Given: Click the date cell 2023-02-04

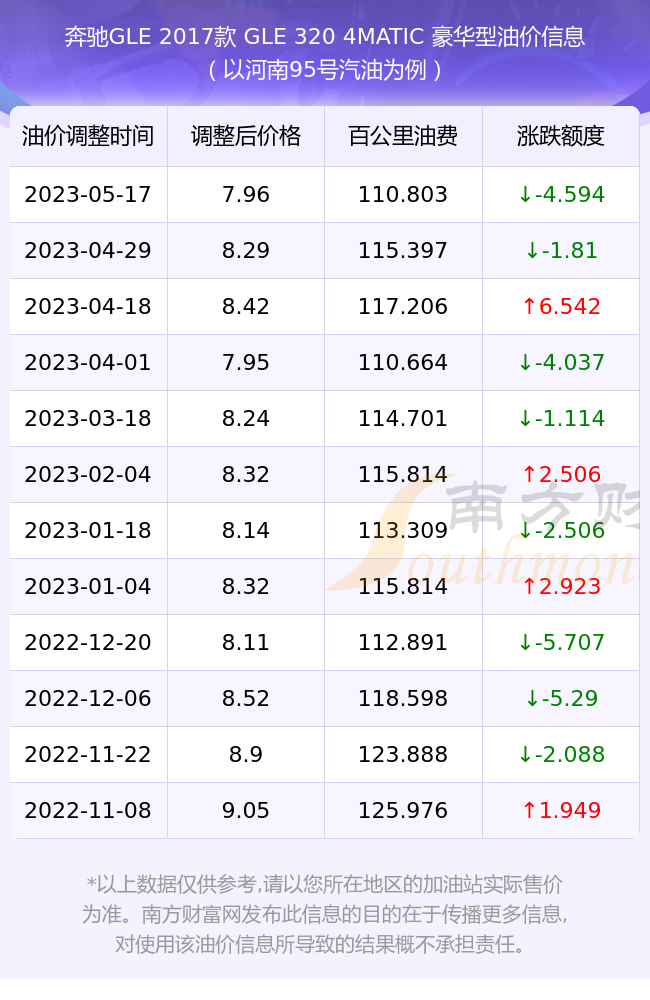Looking at the screenshot, I should (x=88, y=475).
